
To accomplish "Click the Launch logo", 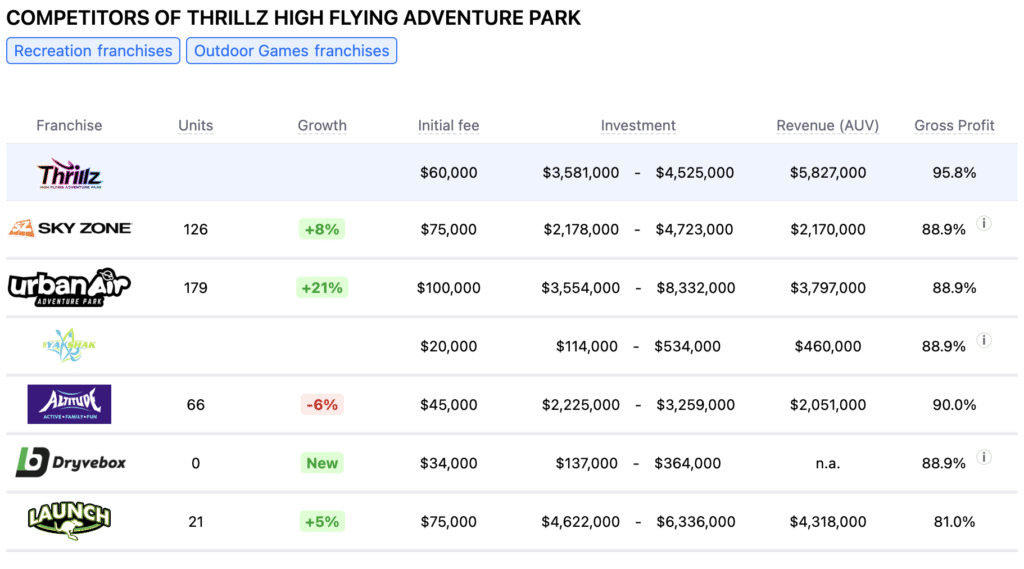I will point(69,521).
